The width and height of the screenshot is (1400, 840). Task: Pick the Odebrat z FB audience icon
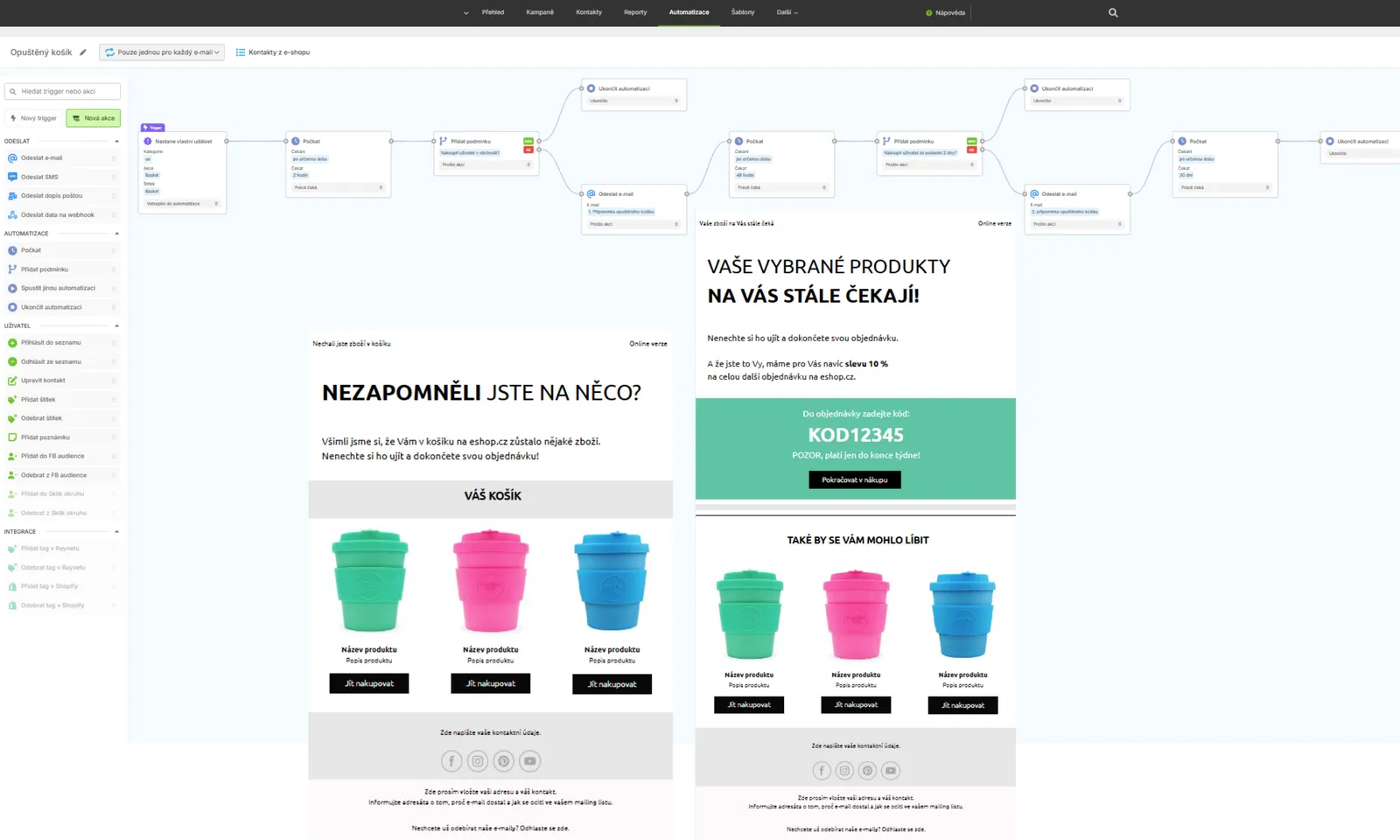(12, 475)
